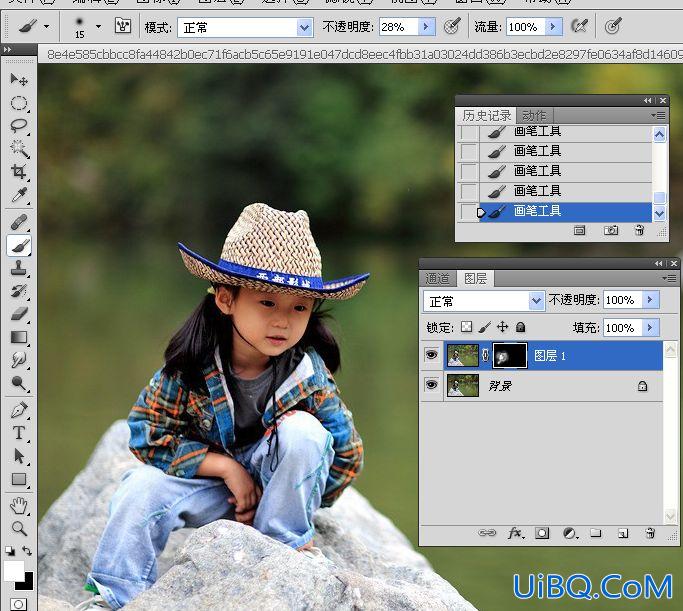
Task: Select the Zoom tool
Action: pos(19,529)
